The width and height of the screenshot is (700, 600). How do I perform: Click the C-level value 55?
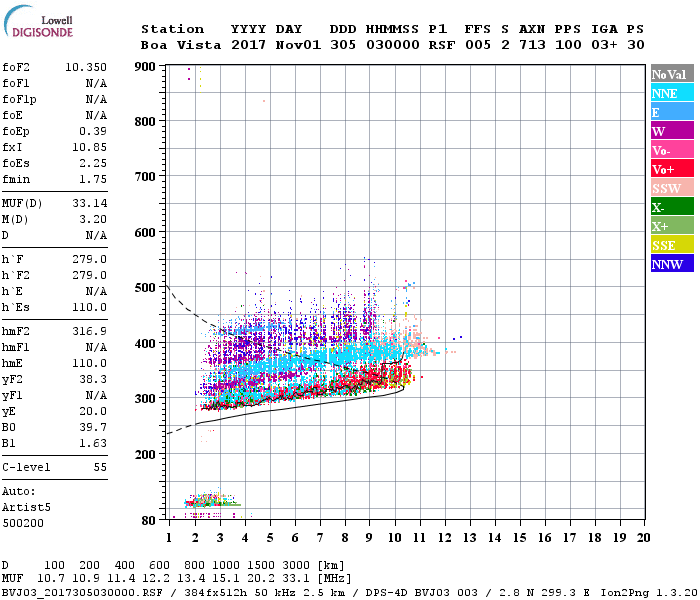click(100, 467)
